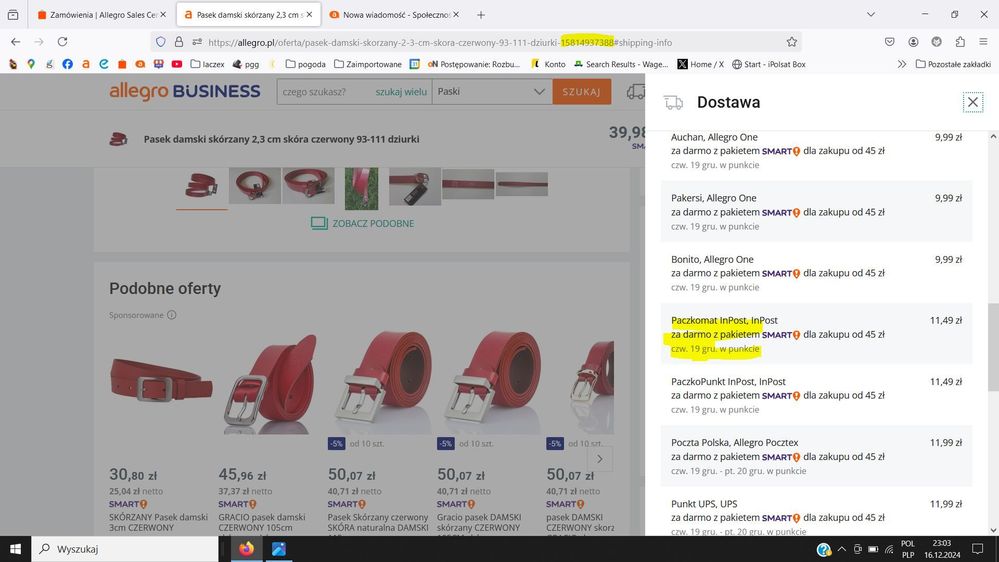
Task: Open the Firefox account icon
Action: click(913, 42)
